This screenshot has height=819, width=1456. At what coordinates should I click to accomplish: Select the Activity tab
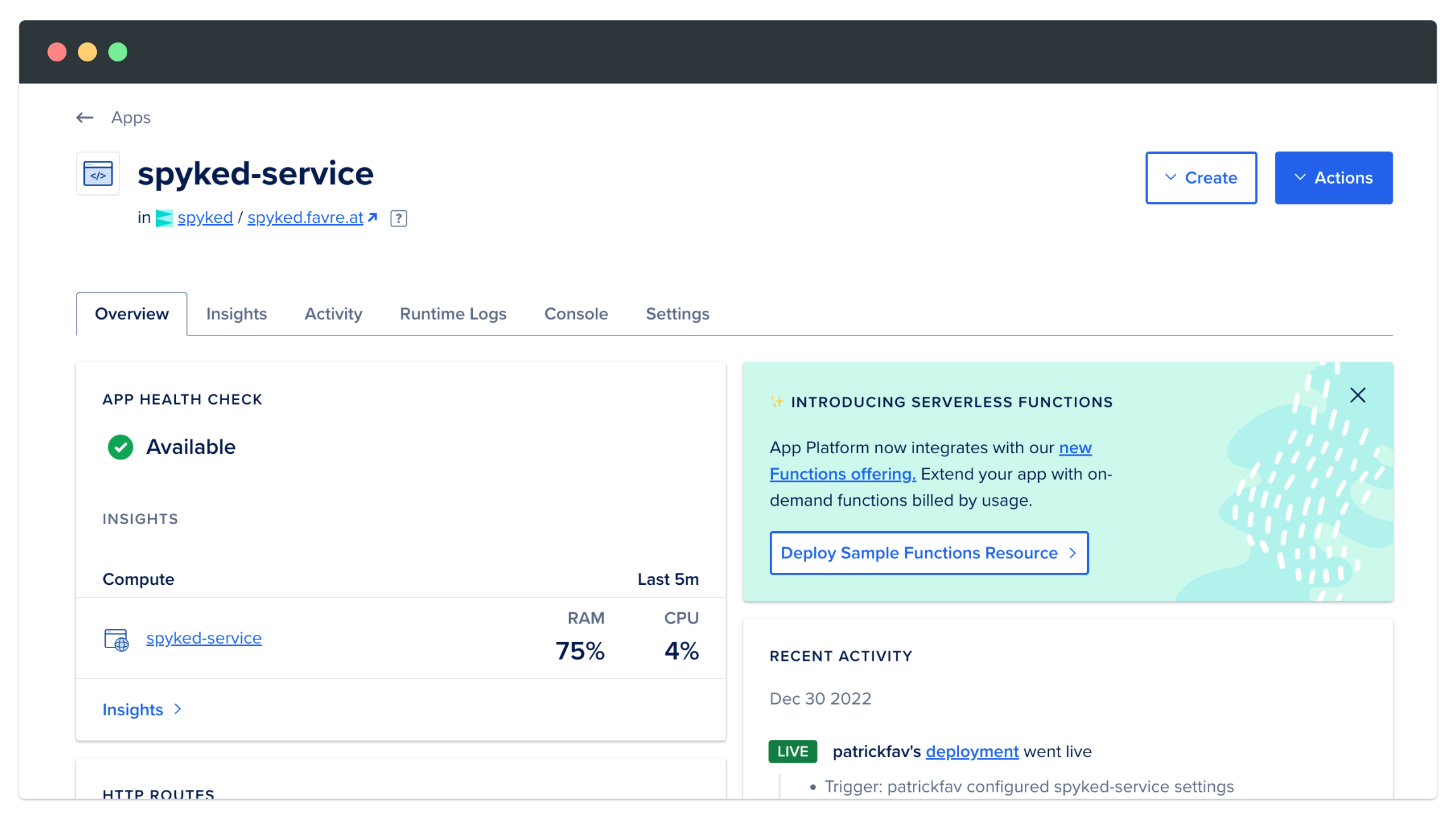click(x=333, y=314)
